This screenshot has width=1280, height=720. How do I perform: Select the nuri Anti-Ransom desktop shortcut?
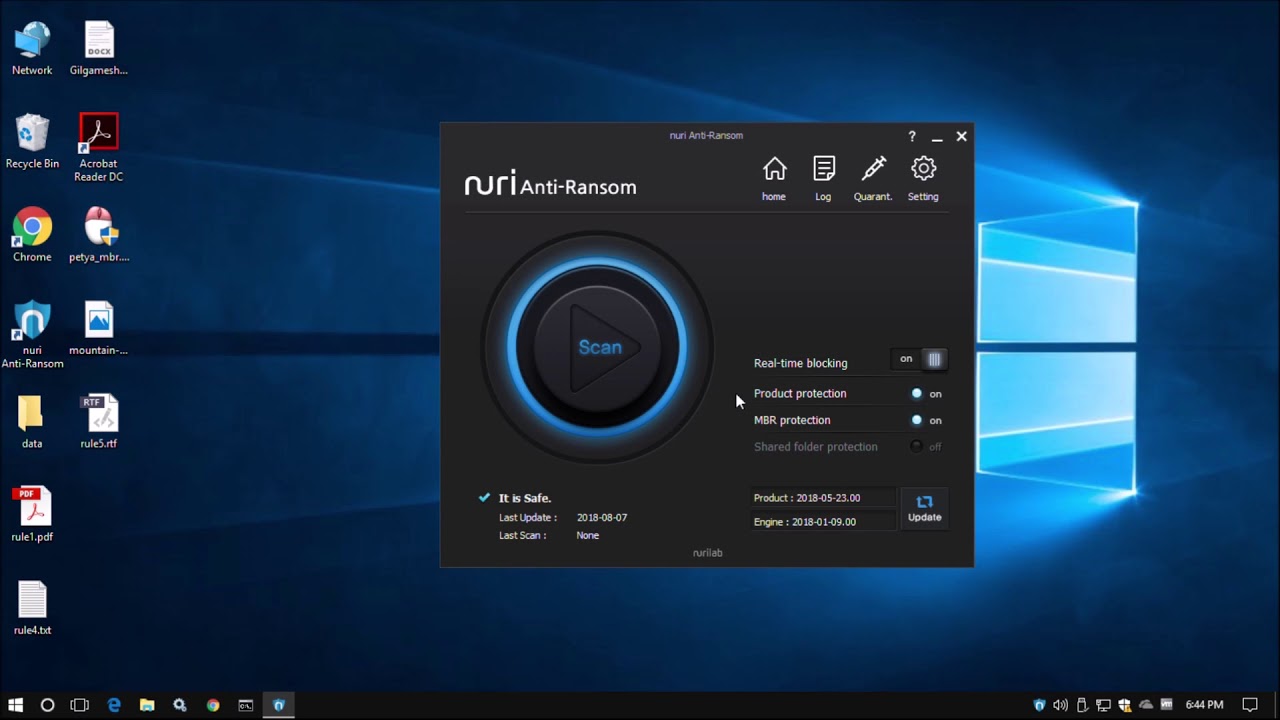click(x=32, y=335)
